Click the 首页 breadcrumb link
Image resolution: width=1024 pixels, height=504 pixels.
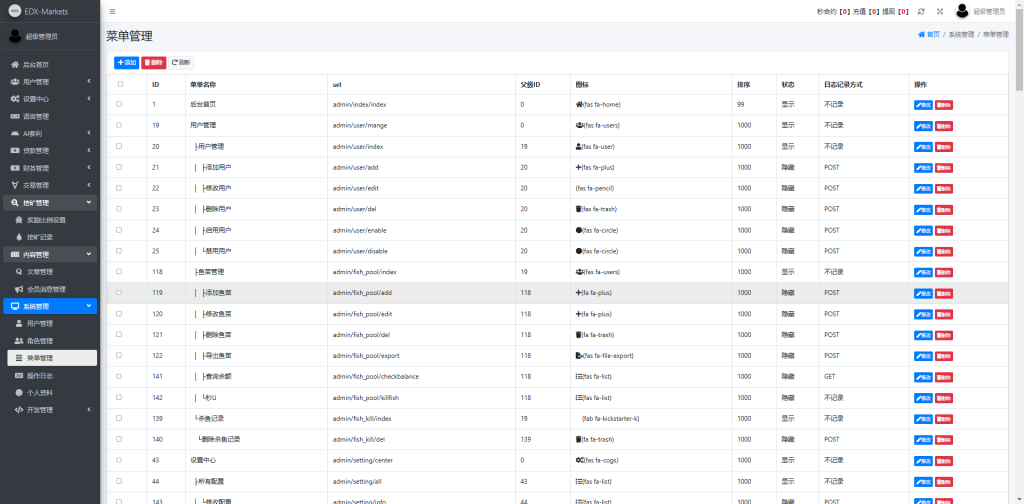click(x=929, y=34)
